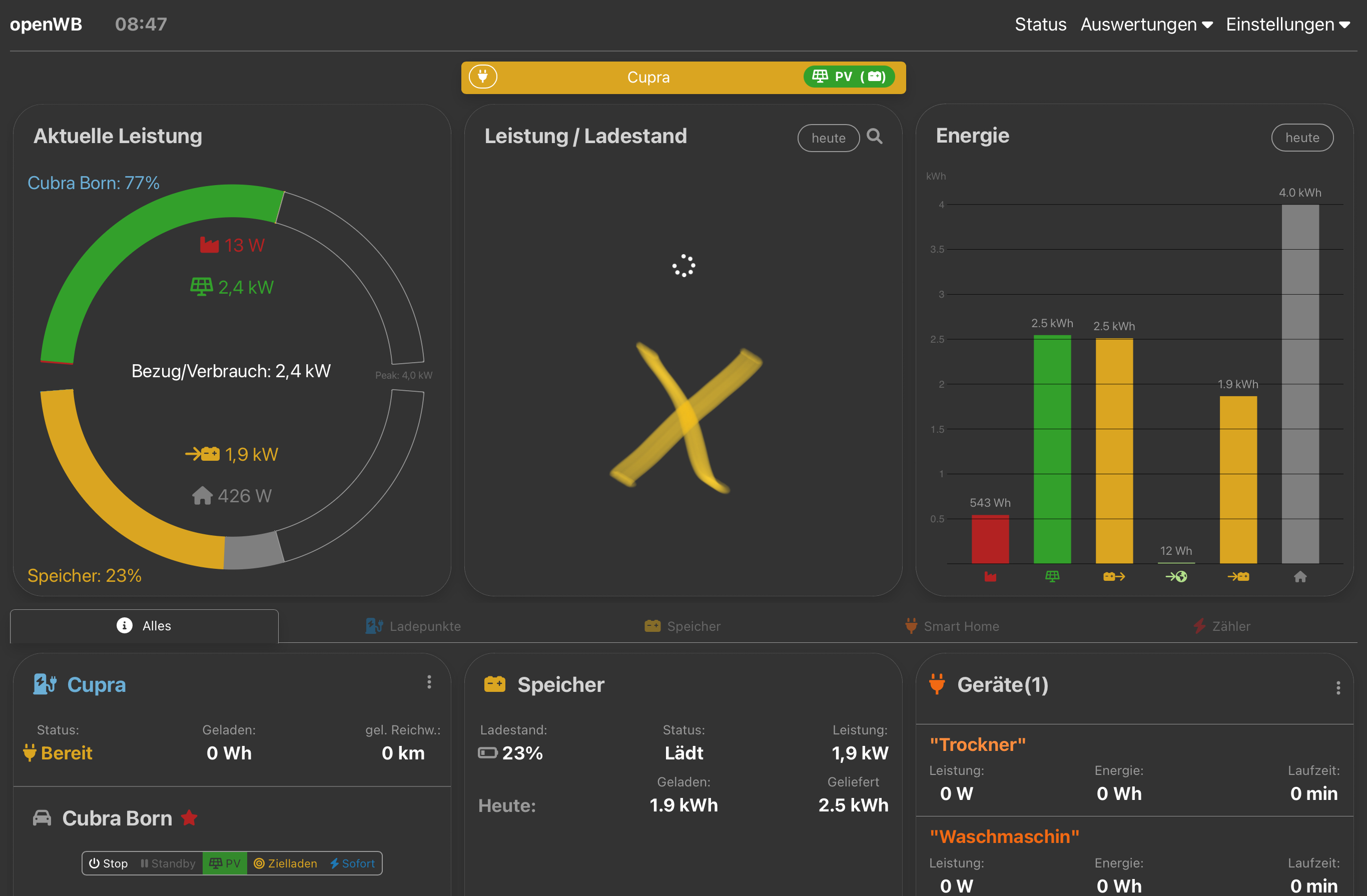Click the plug icon in the Cupra bar
Viewport: 1367px width, 896px height.
pyautogui.click(x=482, y=77)
